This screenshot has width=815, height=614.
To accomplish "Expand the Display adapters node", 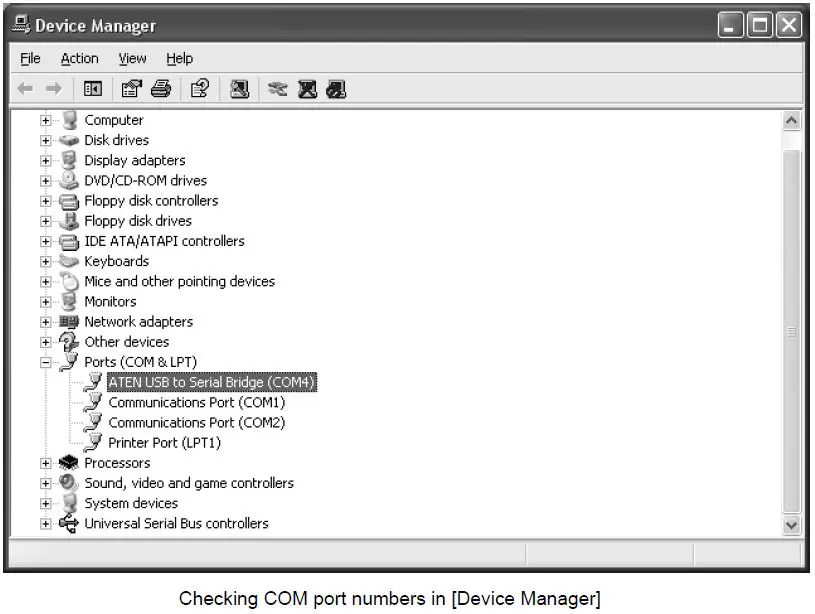I will [46, 161].
